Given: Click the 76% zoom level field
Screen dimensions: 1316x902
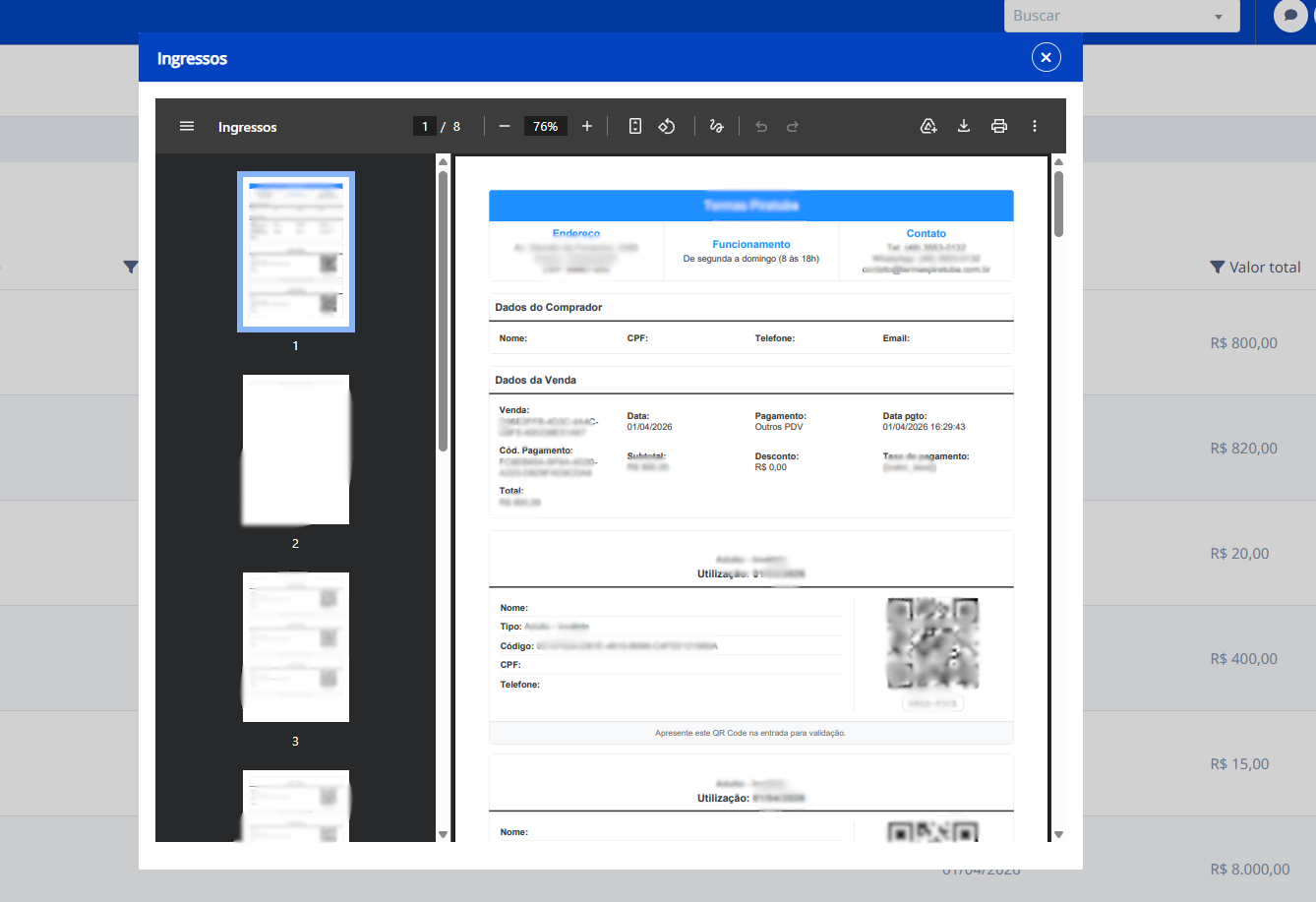Looking at the screenshot, I should (545, 126).
